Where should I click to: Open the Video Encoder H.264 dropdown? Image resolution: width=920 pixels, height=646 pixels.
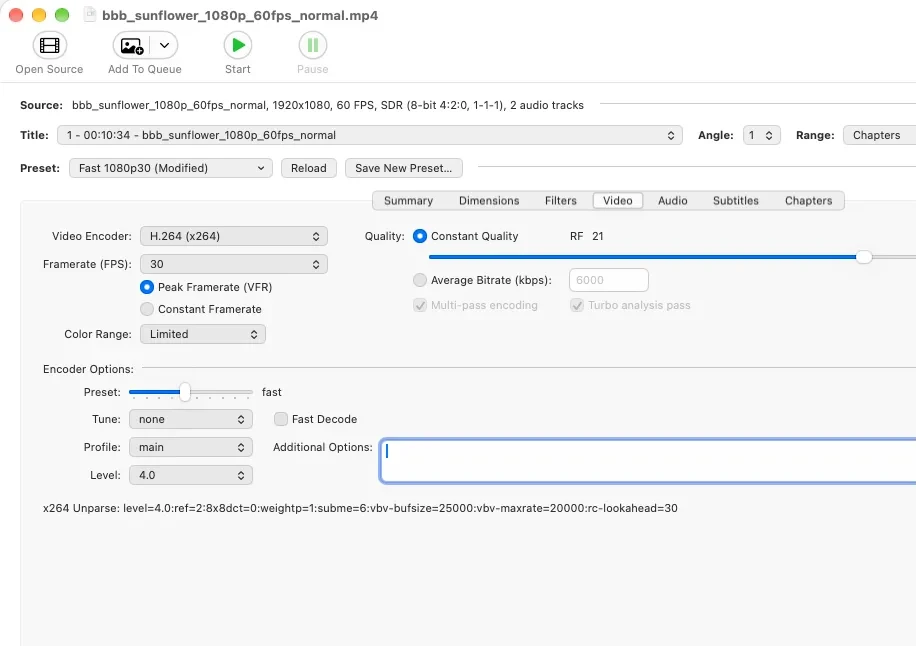[x=234, y=236]
